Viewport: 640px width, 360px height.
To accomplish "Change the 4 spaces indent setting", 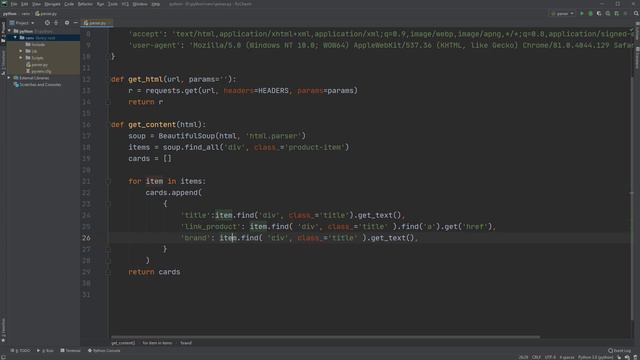I will 567,357.
